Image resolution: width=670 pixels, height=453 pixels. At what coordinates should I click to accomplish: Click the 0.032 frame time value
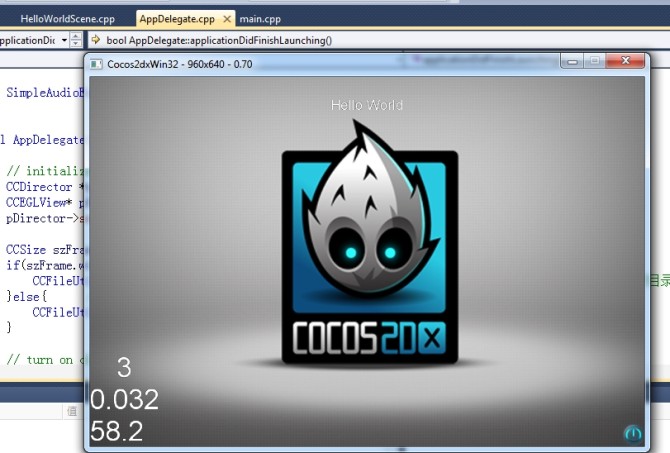124,400
